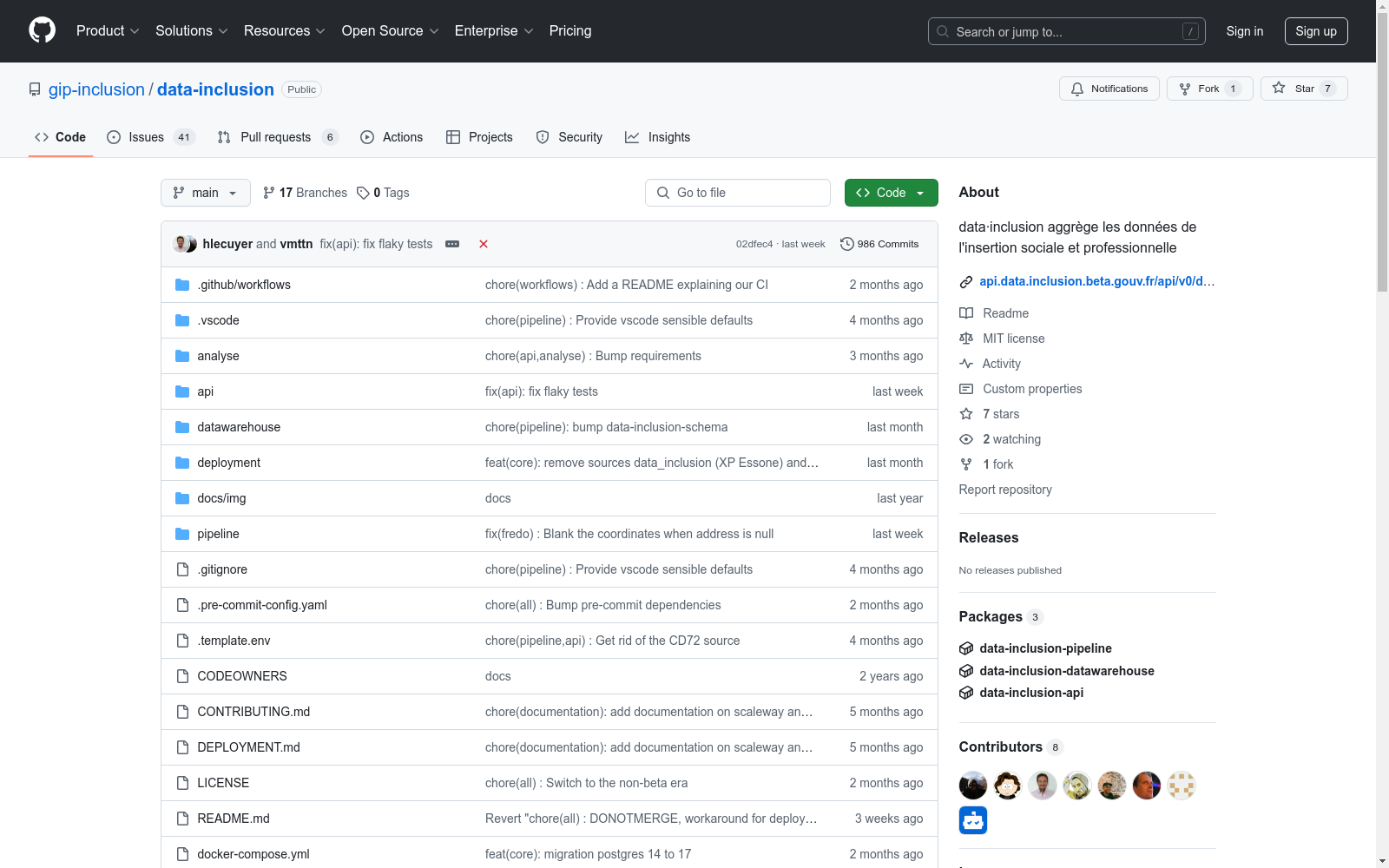1389x868 pixels.
Task: Click the history clock icon by 986 Commits
Action: pyautogui.click(x=847, y=244)
